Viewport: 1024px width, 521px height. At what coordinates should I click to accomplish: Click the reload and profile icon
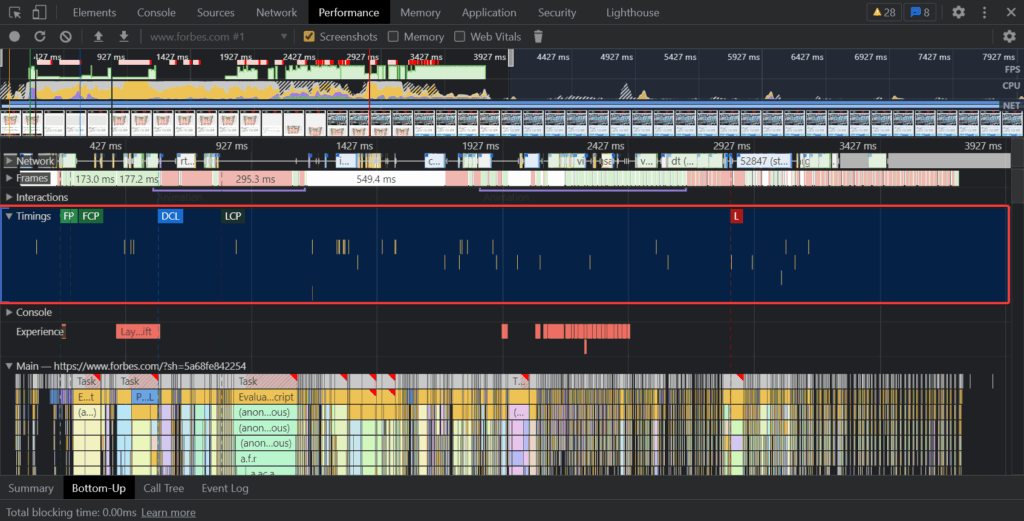(40, 37)
